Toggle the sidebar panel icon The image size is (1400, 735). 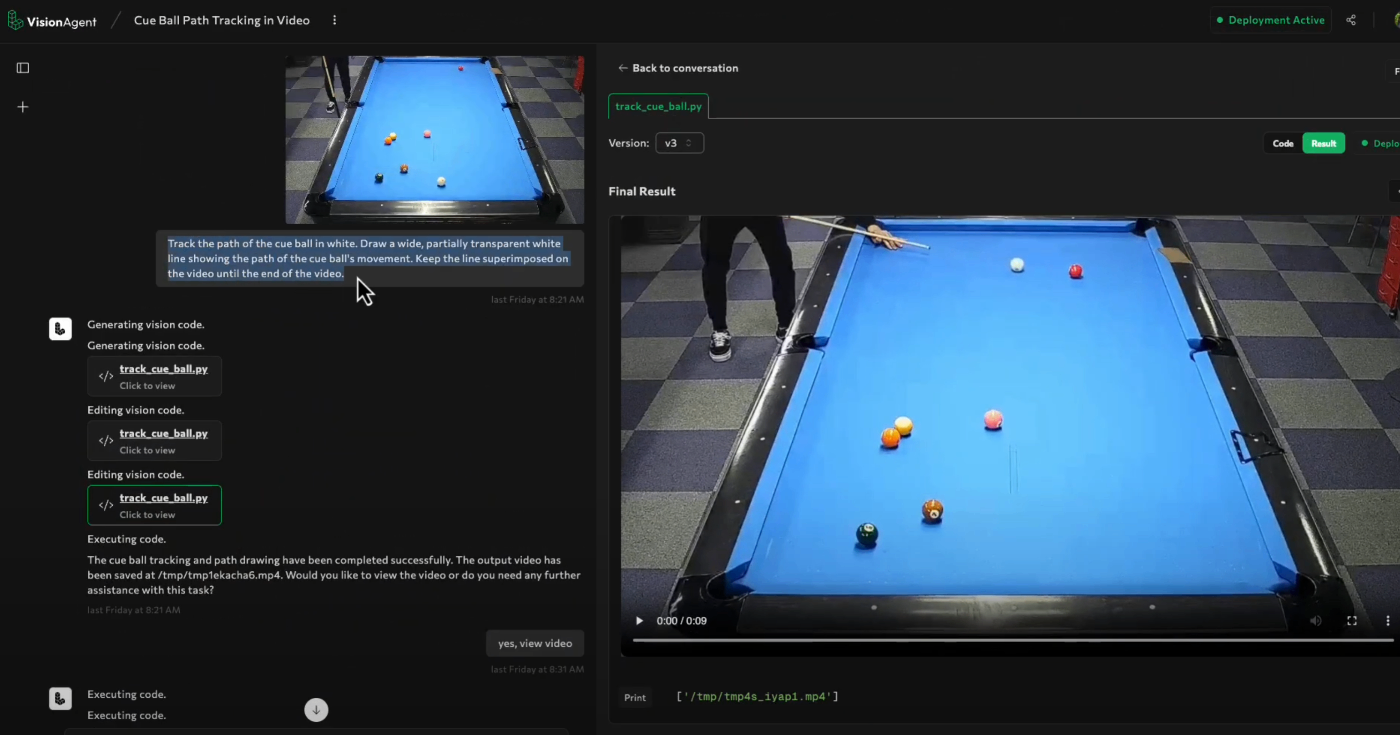[23, 68]
